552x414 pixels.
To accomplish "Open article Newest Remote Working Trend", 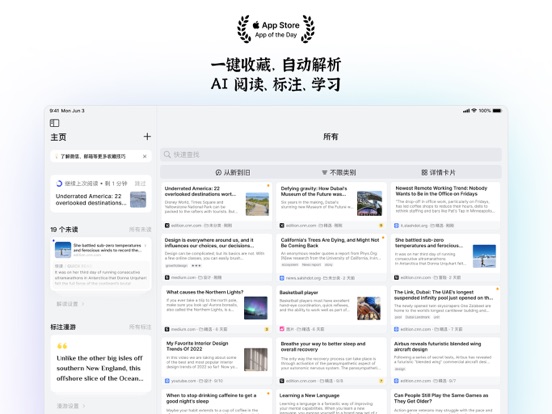I will 445,206.
